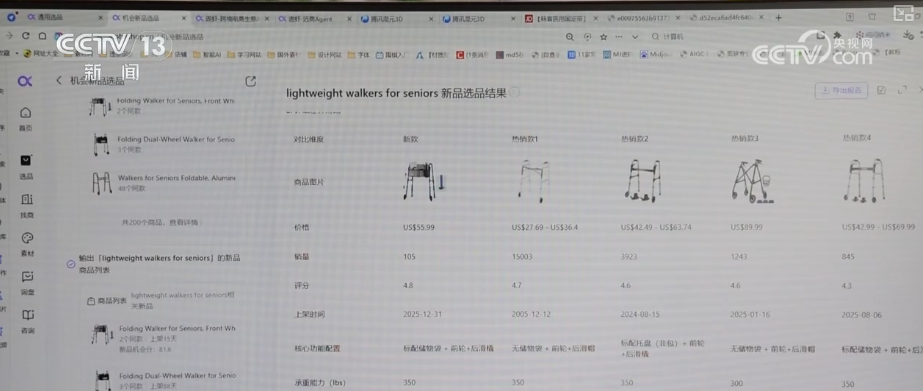923x391 pixels.
Task: Open the 网址大全 bookmark
Action: 40,54
